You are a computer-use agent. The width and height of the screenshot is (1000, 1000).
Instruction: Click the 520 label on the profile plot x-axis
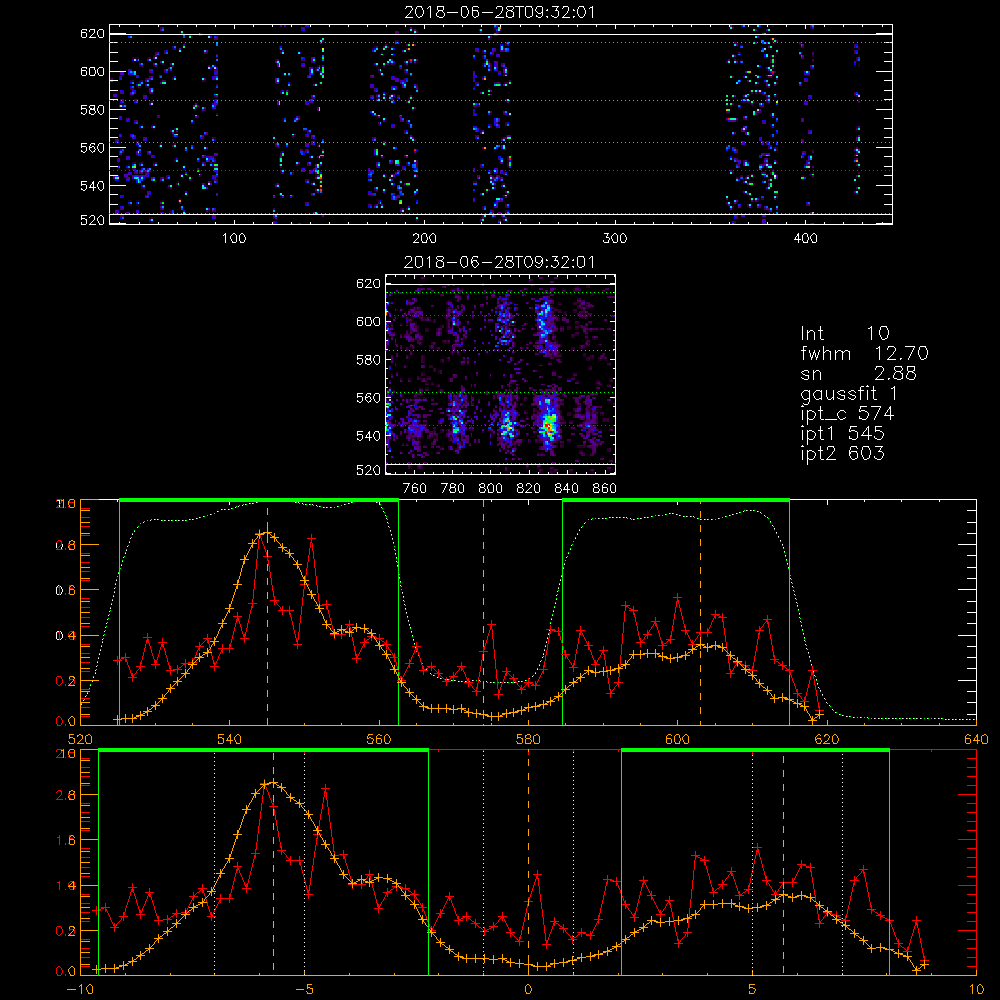coord(80,739)
